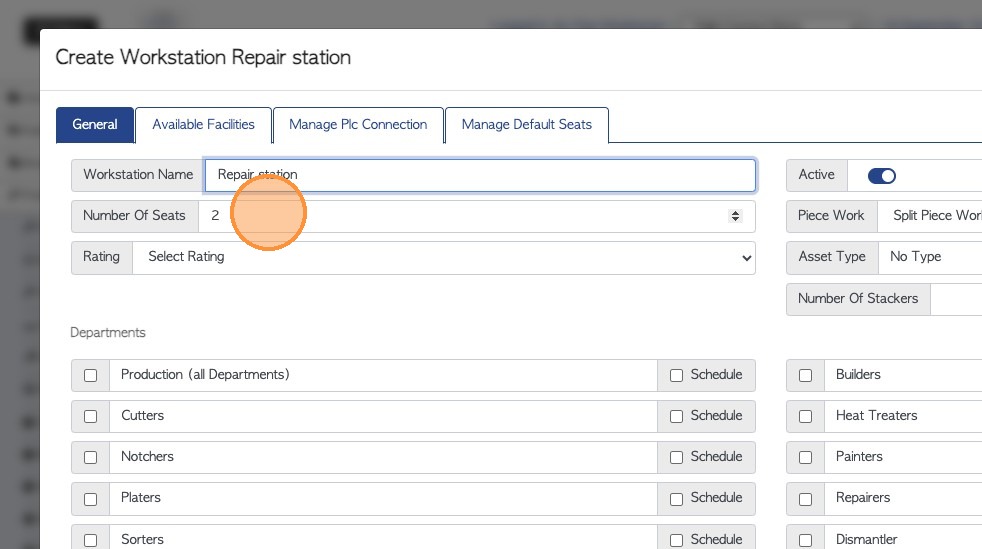Enable the Cutters department checkbox
The height and width of the screenshot is (549, 982).
[91, 417]
